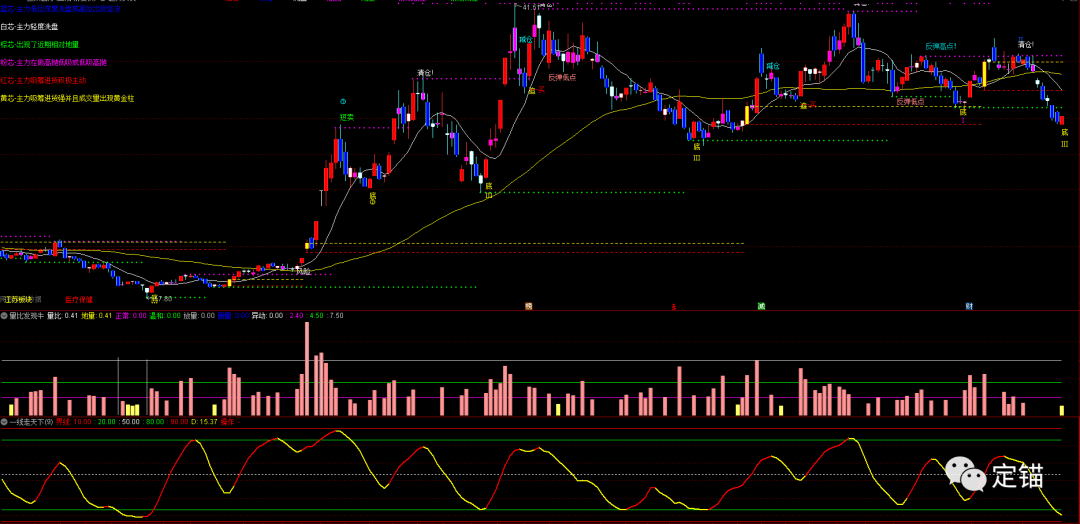Click the 反弹高点! signal label on right
This screenshot has width=1080, height=524.
point(940,46)
